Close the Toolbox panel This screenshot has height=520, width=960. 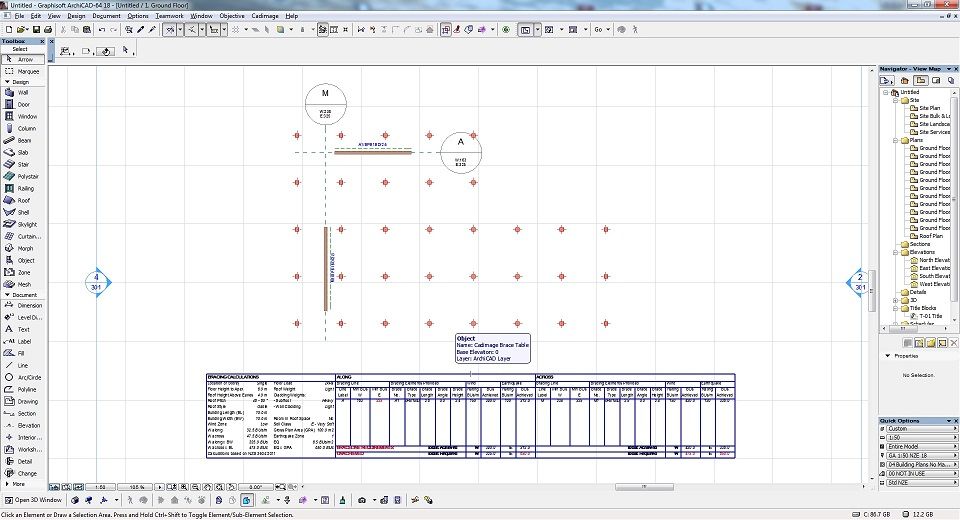[x=42, y=42]
